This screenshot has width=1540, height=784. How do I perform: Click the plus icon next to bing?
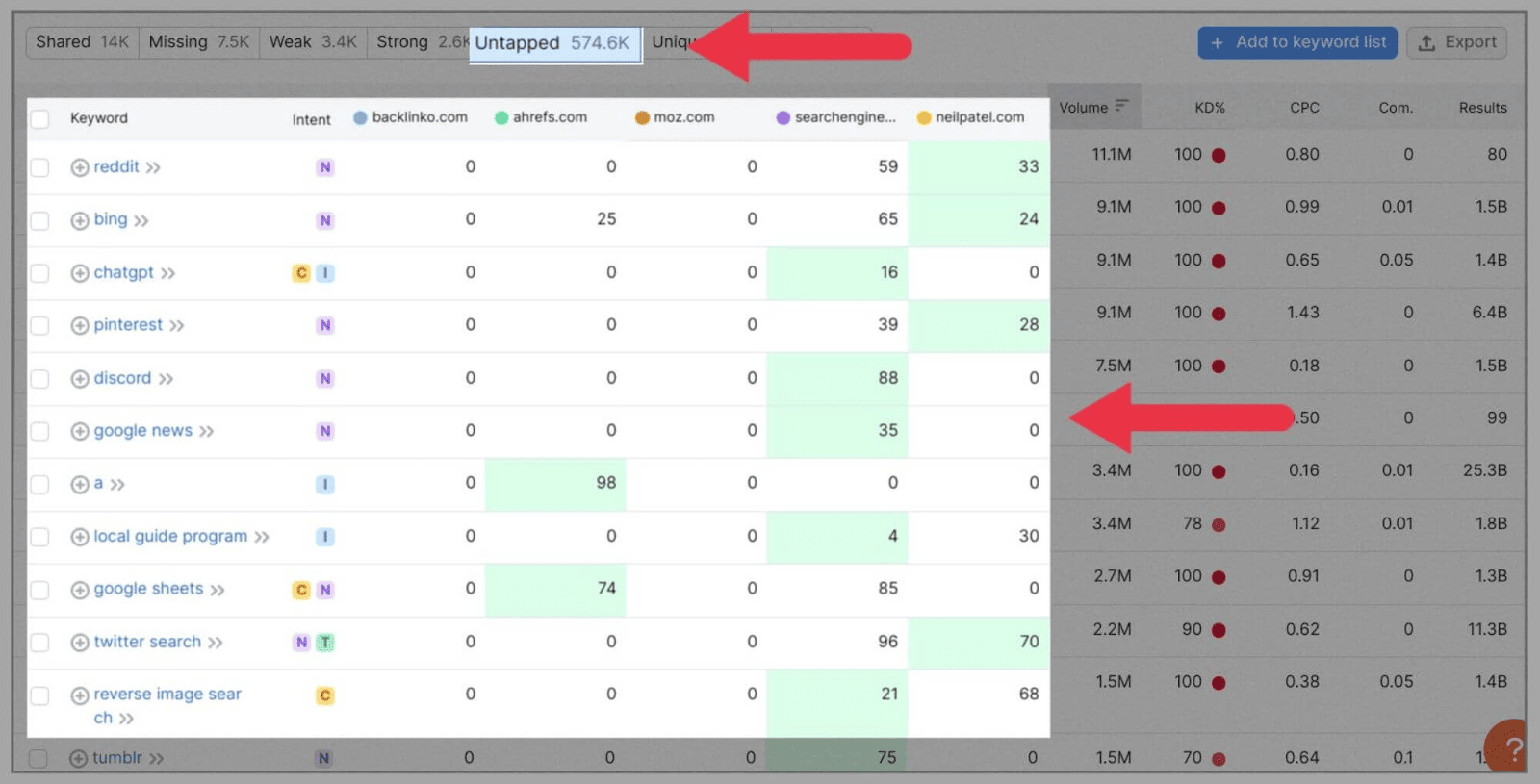pos(80,220)
